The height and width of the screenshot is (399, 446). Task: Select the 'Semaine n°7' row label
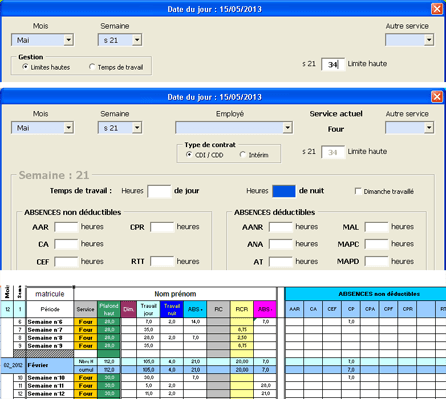coord(50,330)
